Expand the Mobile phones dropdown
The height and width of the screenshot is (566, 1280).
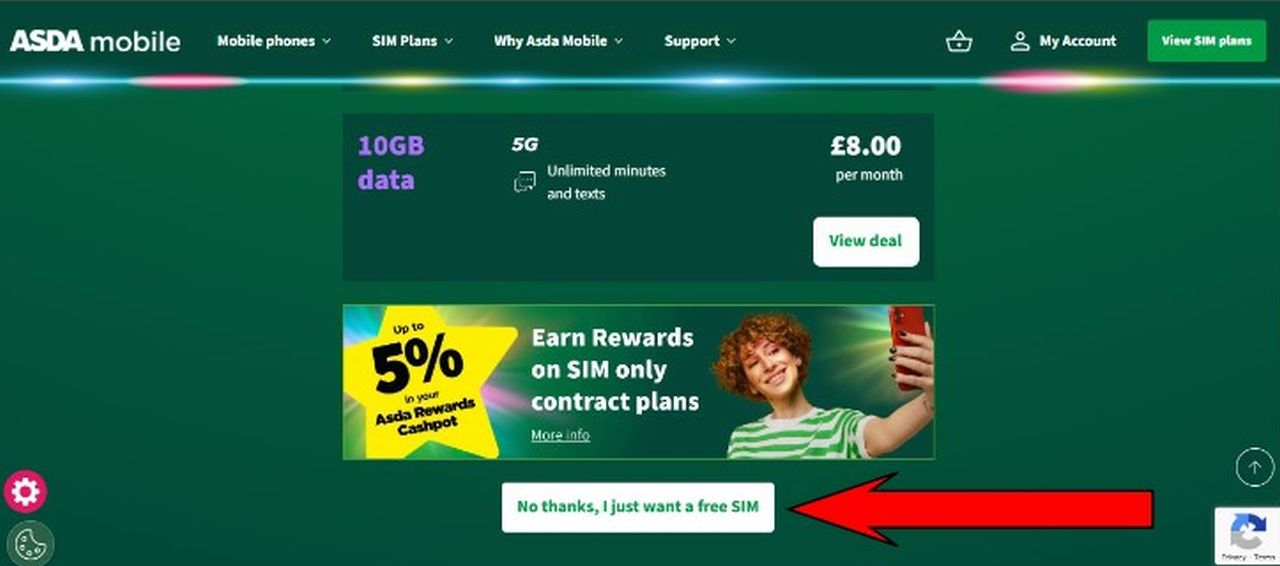pos(273,41)
